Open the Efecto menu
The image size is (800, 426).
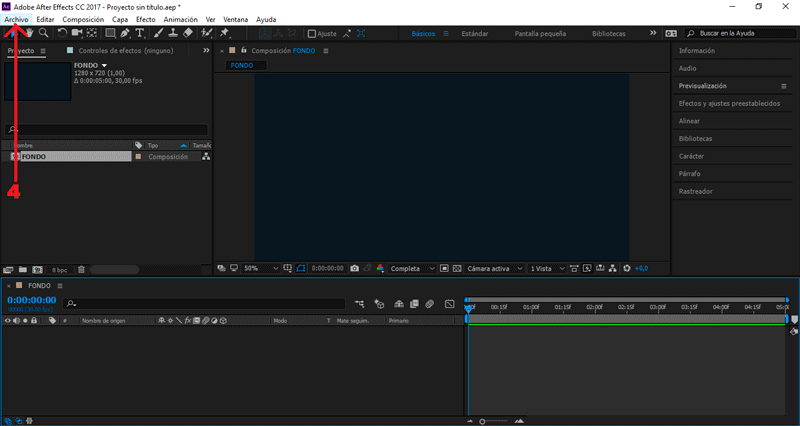click(x=146, y=19)
